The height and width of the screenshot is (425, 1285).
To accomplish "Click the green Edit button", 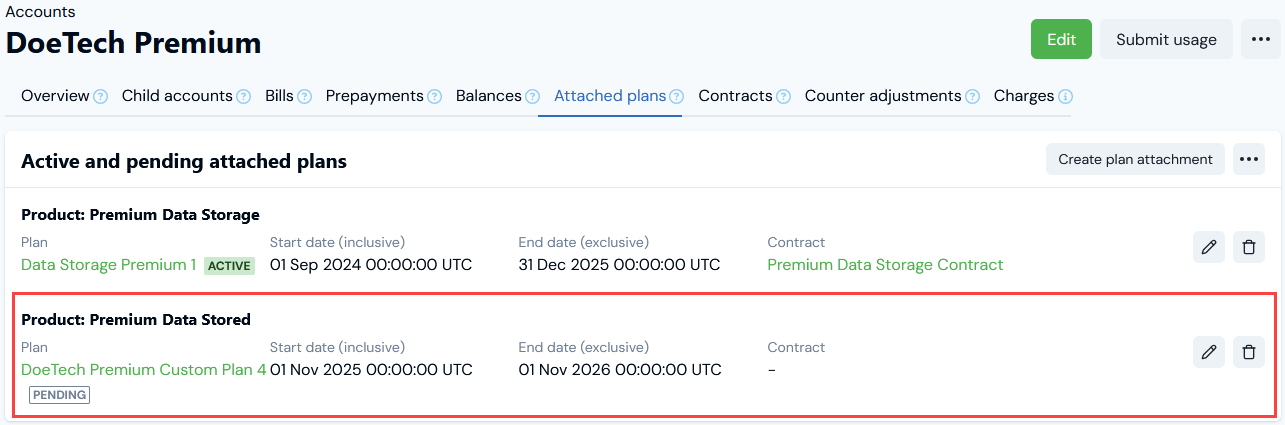I will (1061, 40).
